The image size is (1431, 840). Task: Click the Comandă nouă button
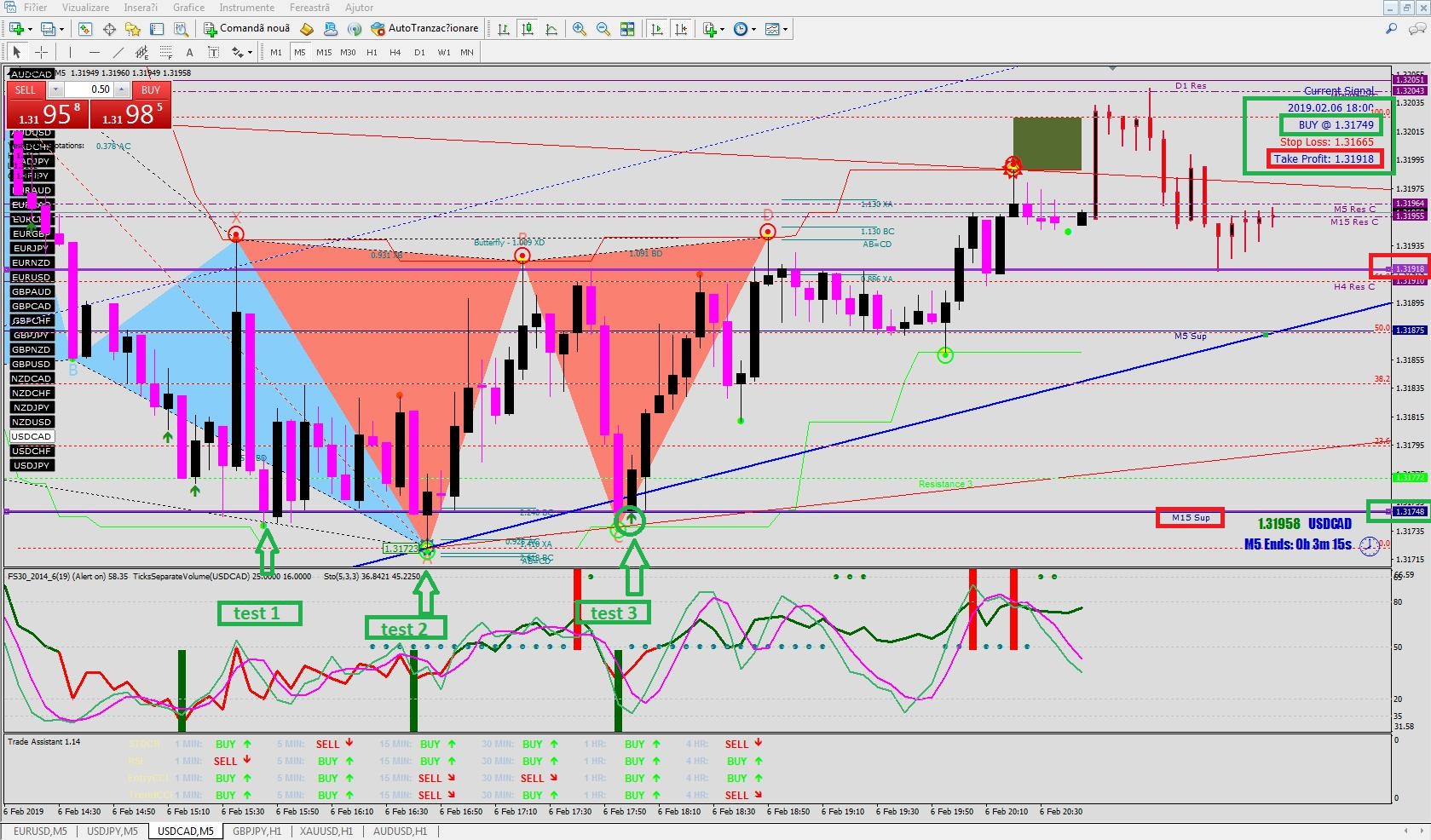[x=248, y=29]
